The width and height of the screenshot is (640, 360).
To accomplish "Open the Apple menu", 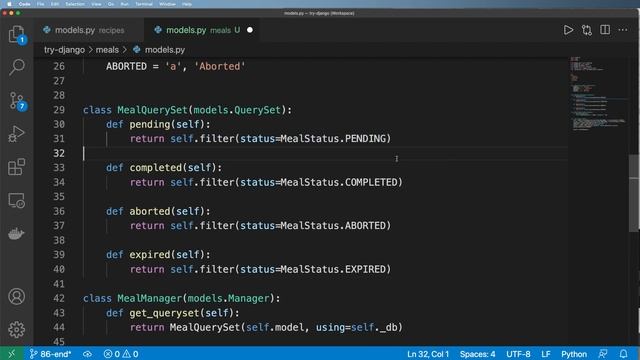I will (x=9, y=4).
